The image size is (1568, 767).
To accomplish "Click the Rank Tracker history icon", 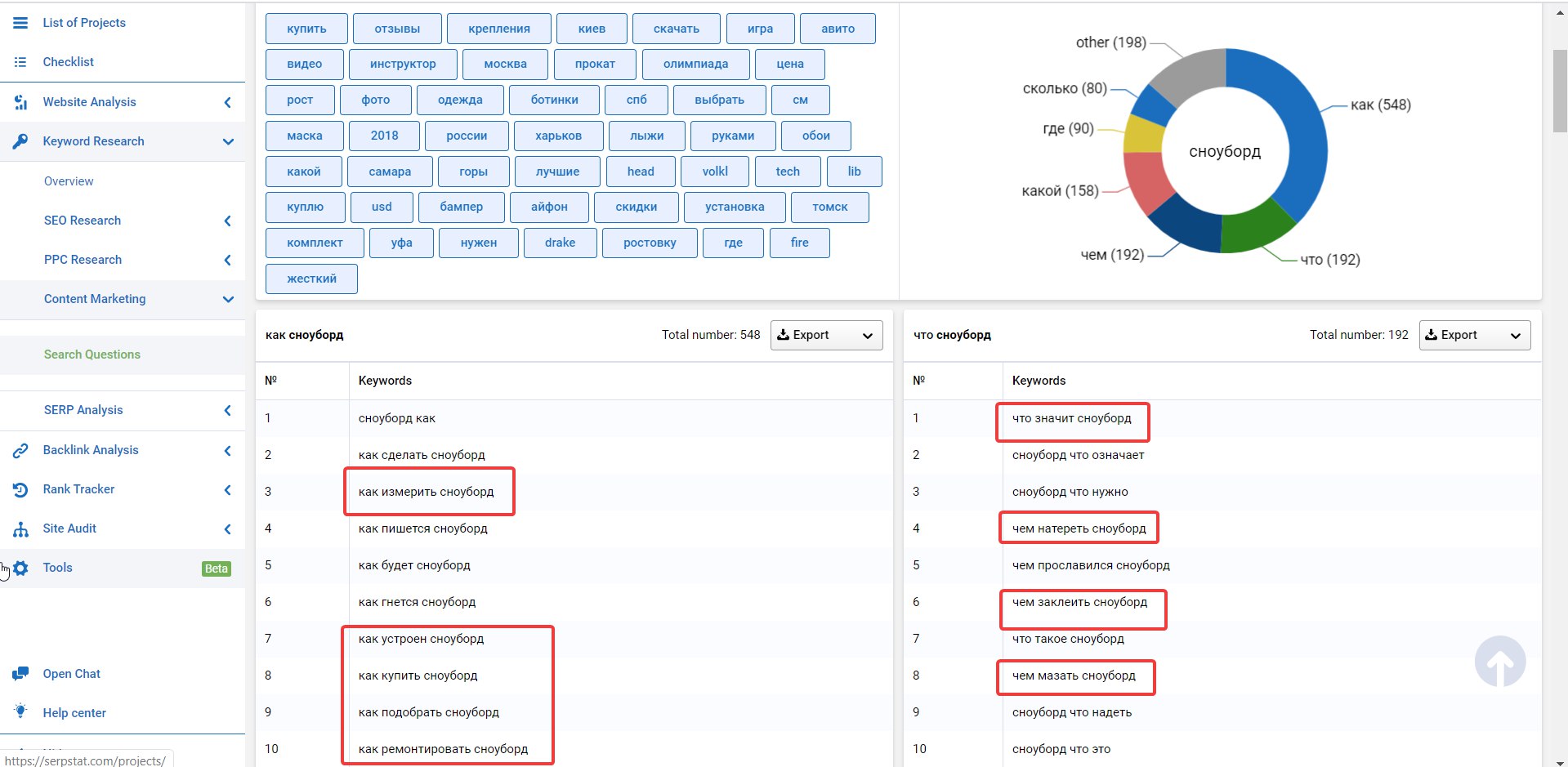I will [20, 489].
